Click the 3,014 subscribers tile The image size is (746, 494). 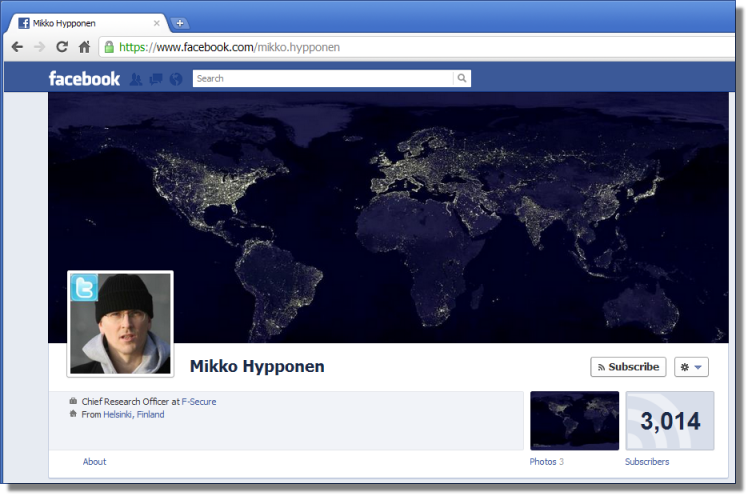(x=670, y=421)
